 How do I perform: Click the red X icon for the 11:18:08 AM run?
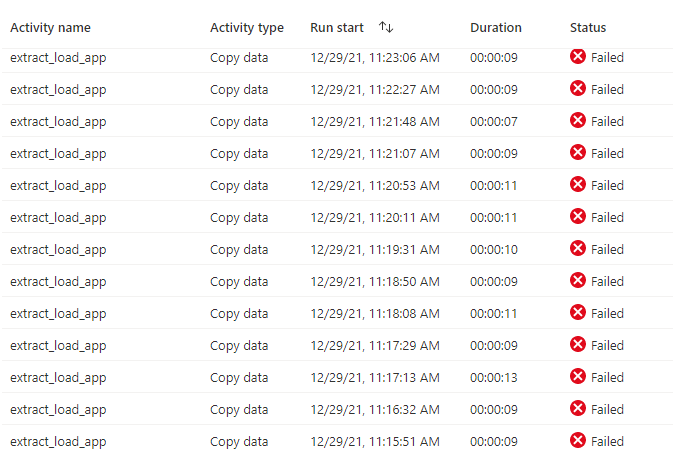[x=578, y=312]
